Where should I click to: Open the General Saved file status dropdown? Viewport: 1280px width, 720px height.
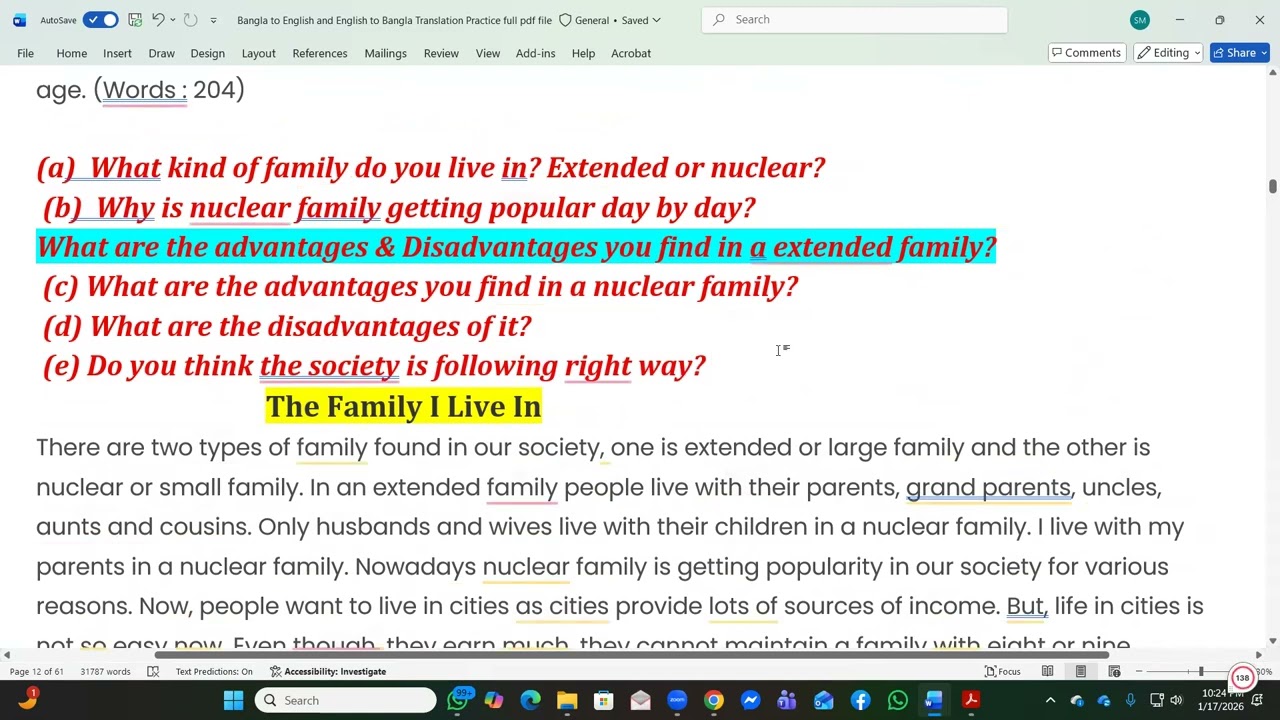(x=610, y=20)
